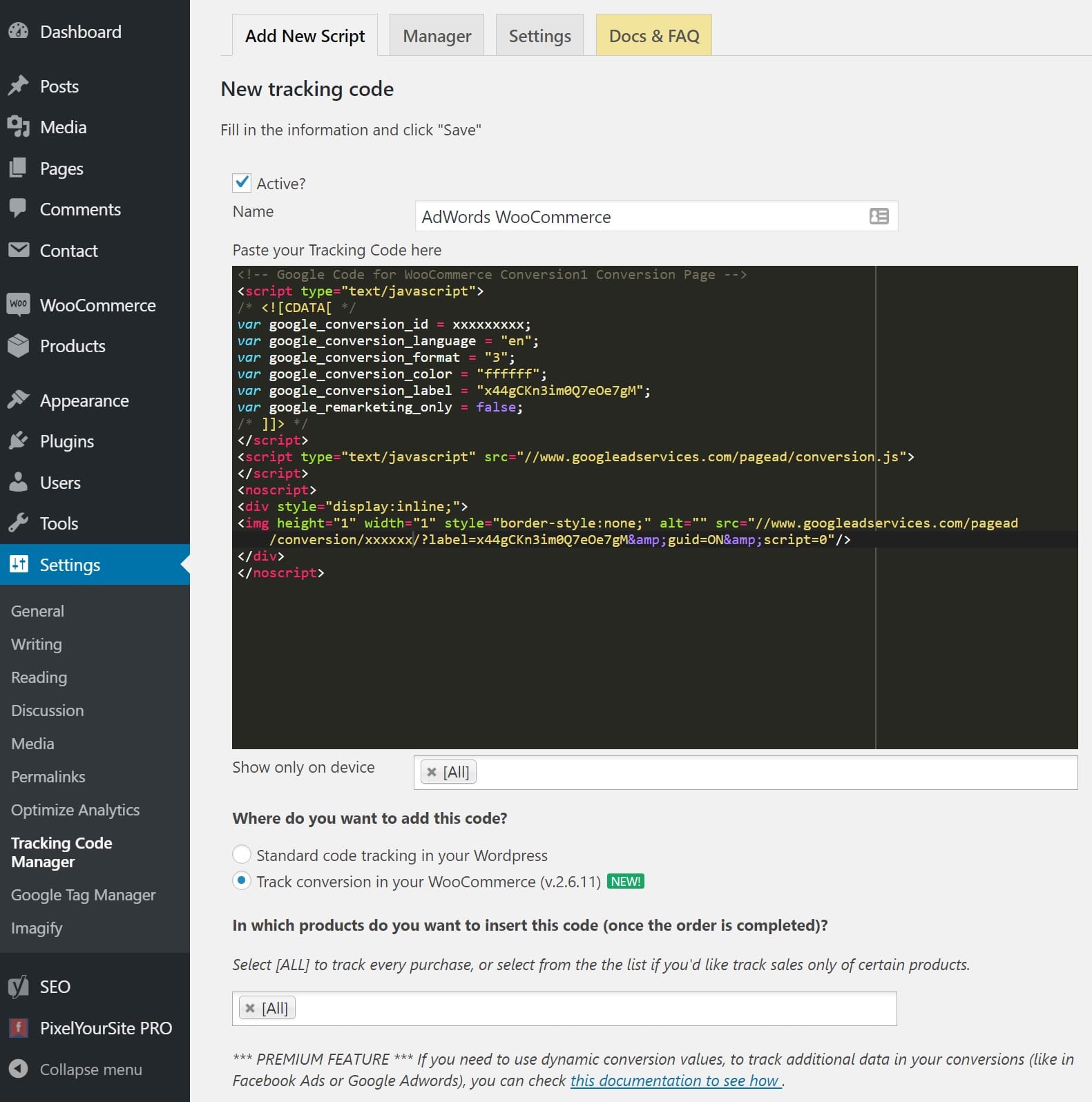Click the contact card icon in Name field
1092x1102 pixels.
pyautogui.click(x=879, y=217)
